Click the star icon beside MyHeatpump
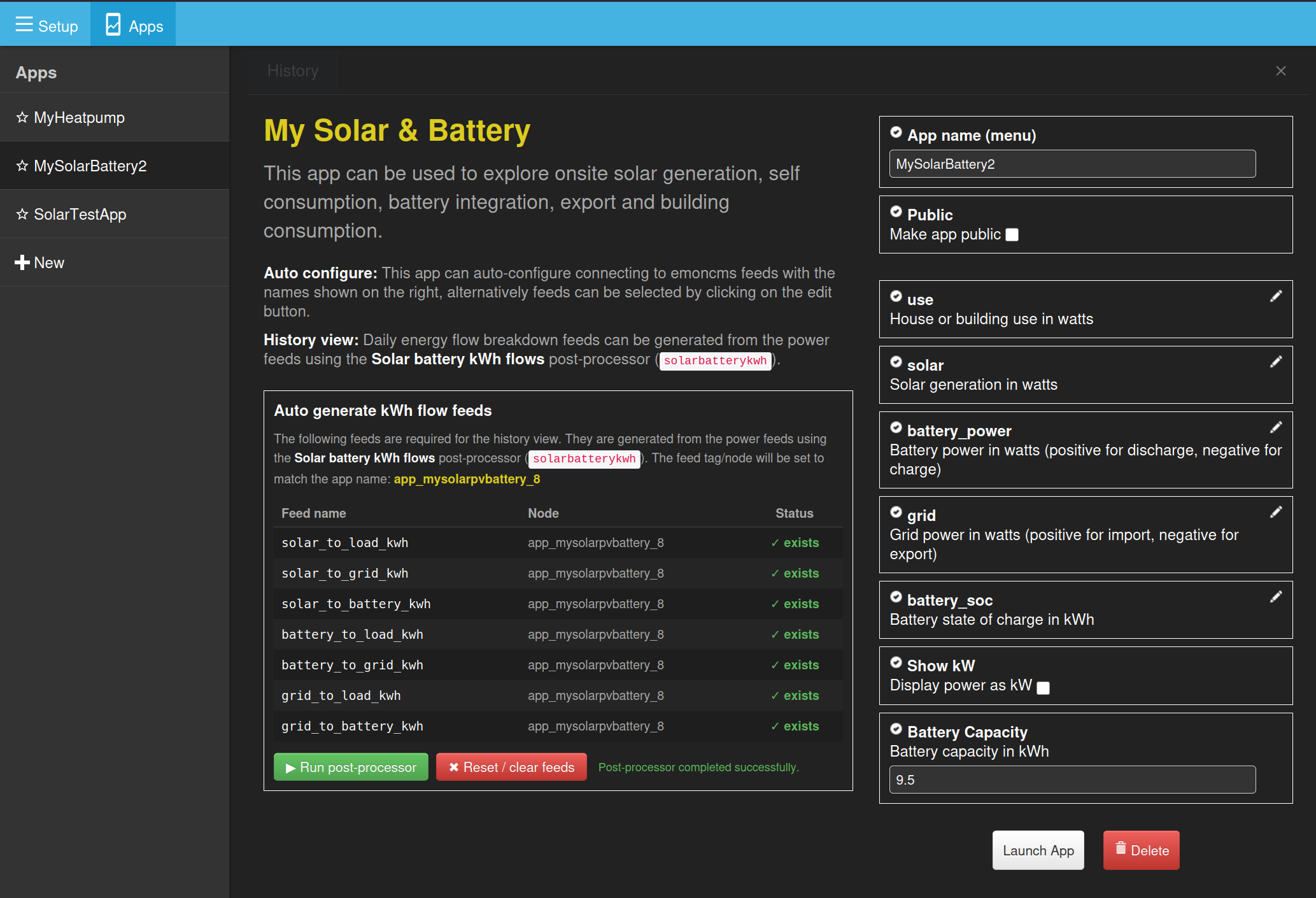 (22, 117)
